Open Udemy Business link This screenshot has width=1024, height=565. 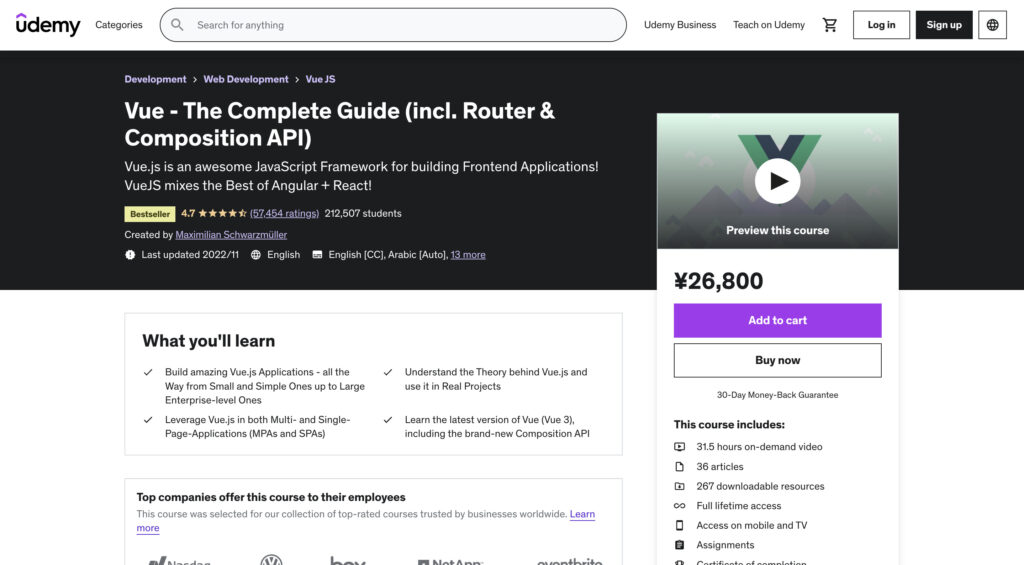click(680, 25)
